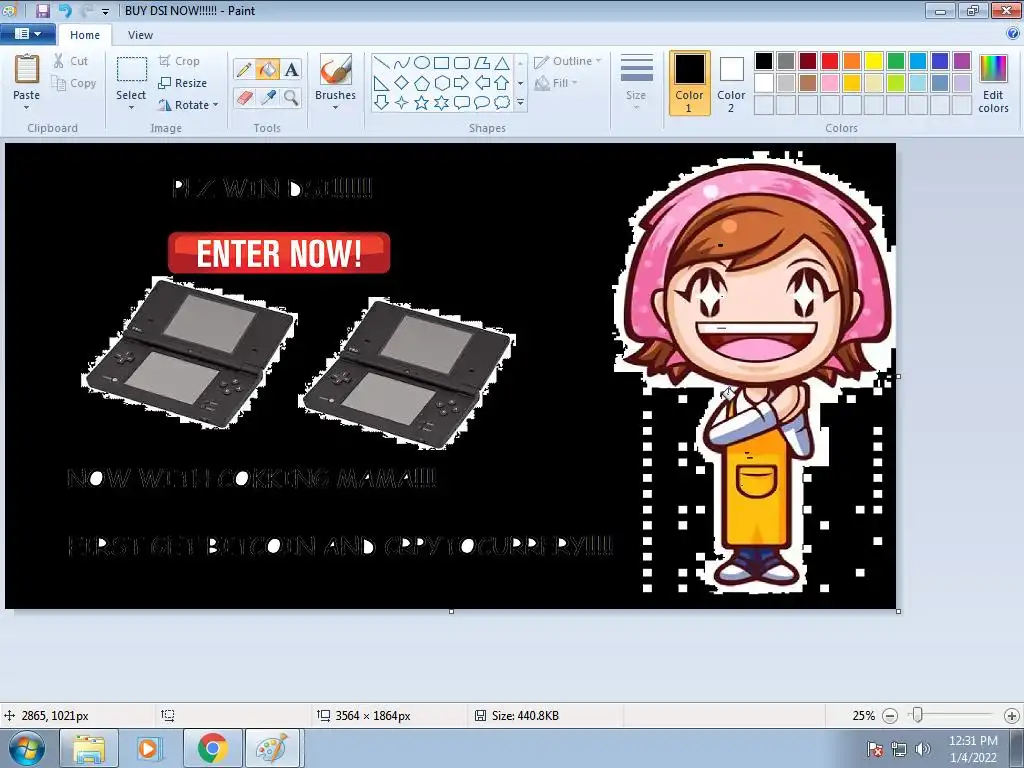Choose the Pentagon shape
The height and width of the screenshot is (768, 1024).
[422, 83]
